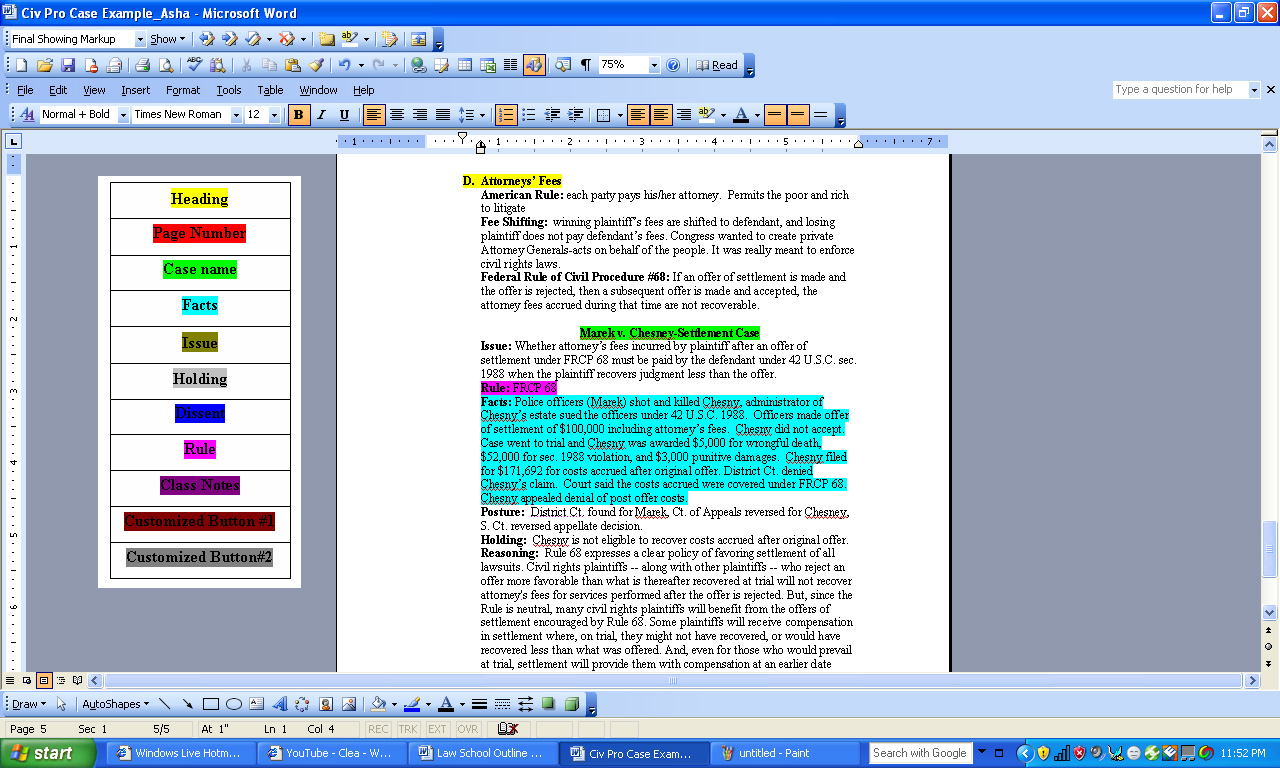
Task: Open Print Preview from the toolbar
Action: (x=165, y=65)
